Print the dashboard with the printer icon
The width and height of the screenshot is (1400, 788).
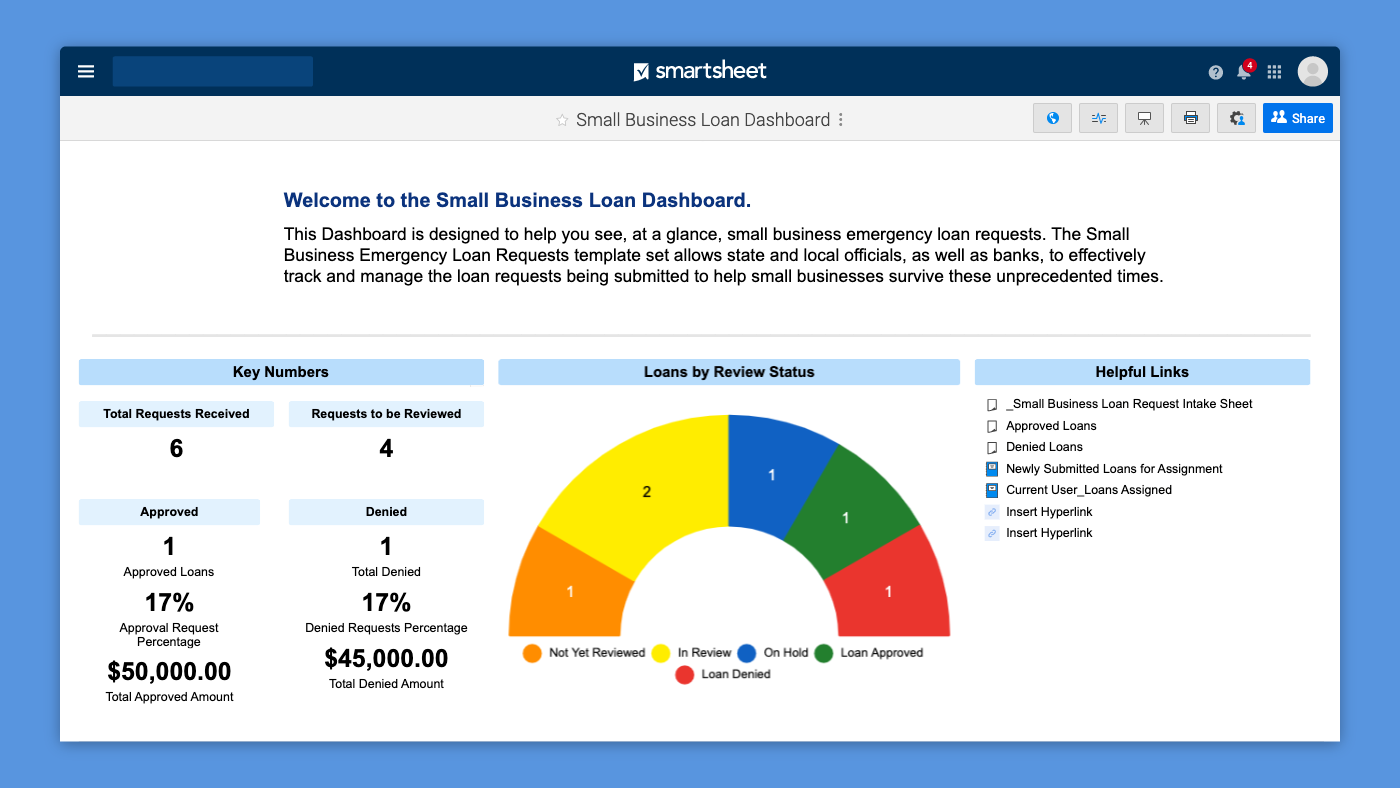point(1190,118)
